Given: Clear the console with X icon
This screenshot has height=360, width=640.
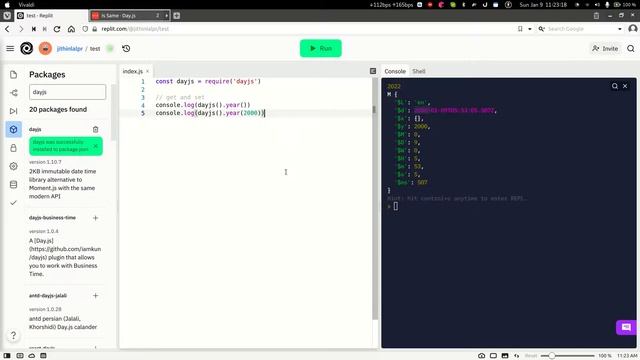Looking at the screenshot, I should coord(625,86).
